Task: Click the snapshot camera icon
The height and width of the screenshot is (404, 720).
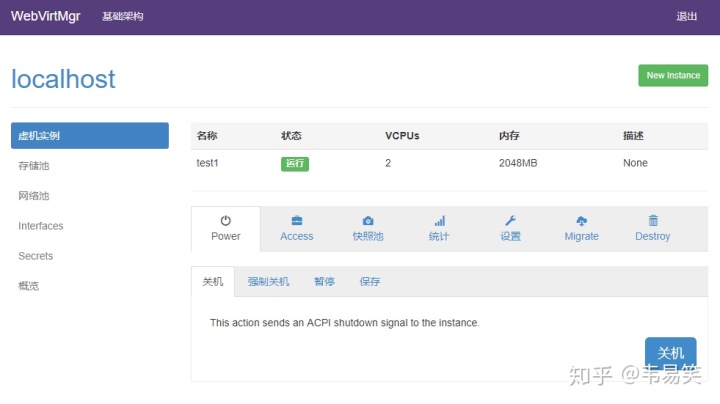Action: 368,221
